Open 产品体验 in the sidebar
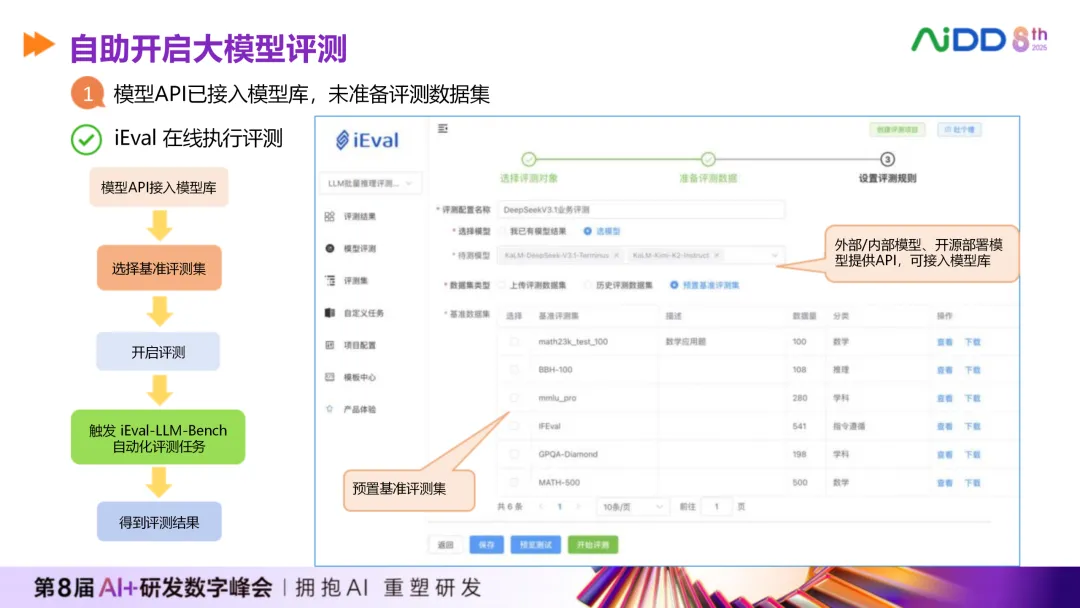 [360, 409]
